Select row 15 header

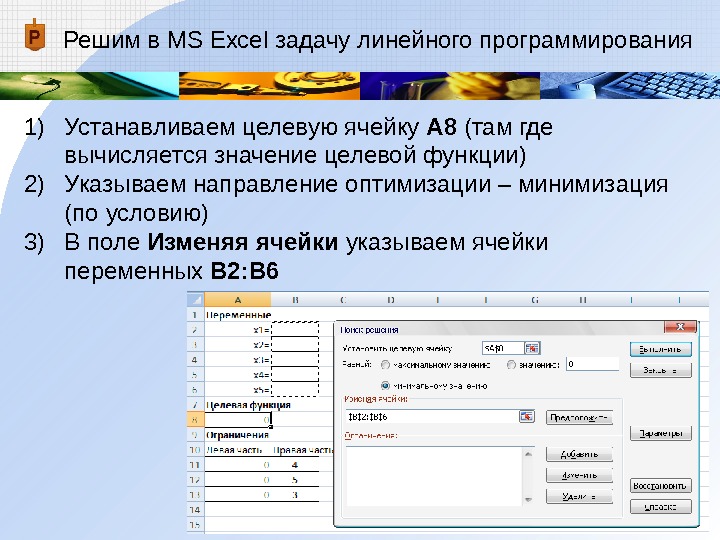195,524
